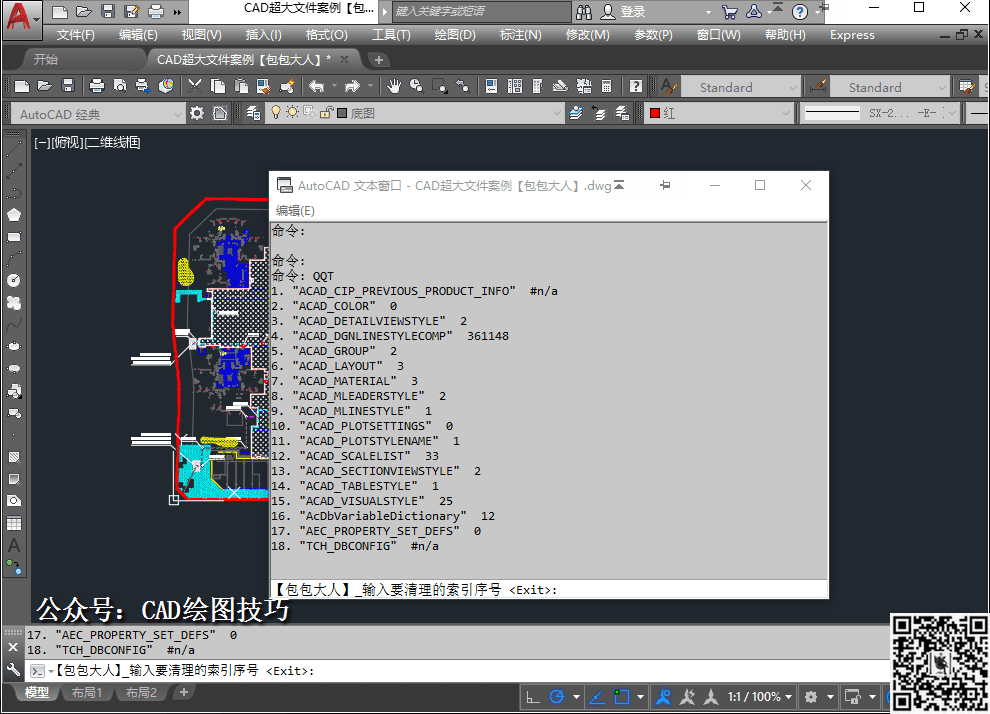Image resolution: width=990 pixels, height=714 pixels.
Task: Open the 底图 layer dropdown
Action: tap(414, 113)
